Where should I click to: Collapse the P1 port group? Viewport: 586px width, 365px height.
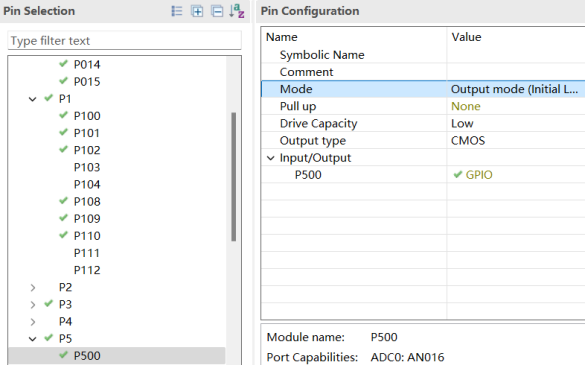point(33,99)
